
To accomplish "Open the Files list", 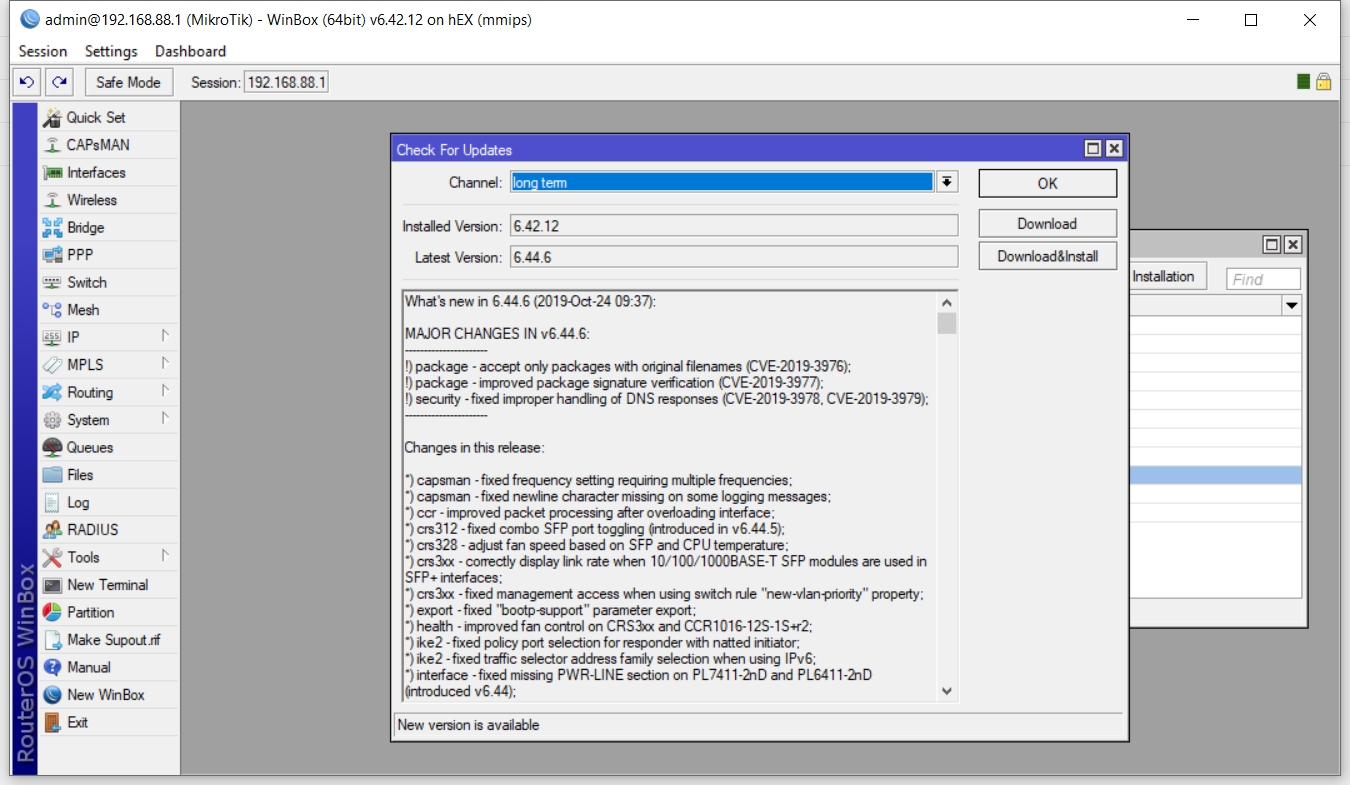I will point(108,475).
